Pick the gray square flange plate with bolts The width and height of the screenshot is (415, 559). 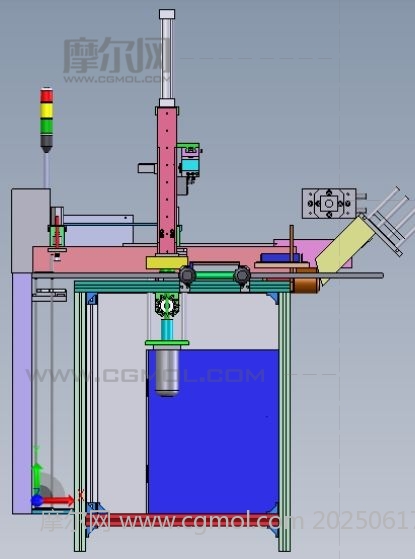pyautogui.click(x=329, y=204)
